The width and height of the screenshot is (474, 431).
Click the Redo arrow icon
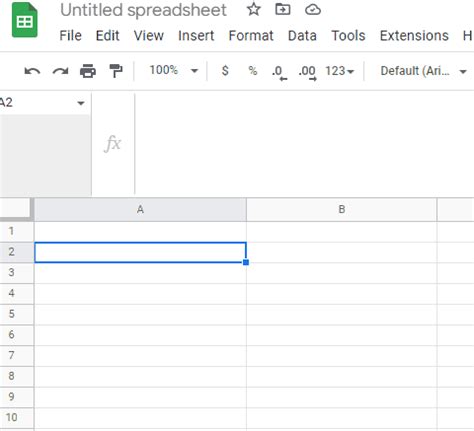(60, 71)
